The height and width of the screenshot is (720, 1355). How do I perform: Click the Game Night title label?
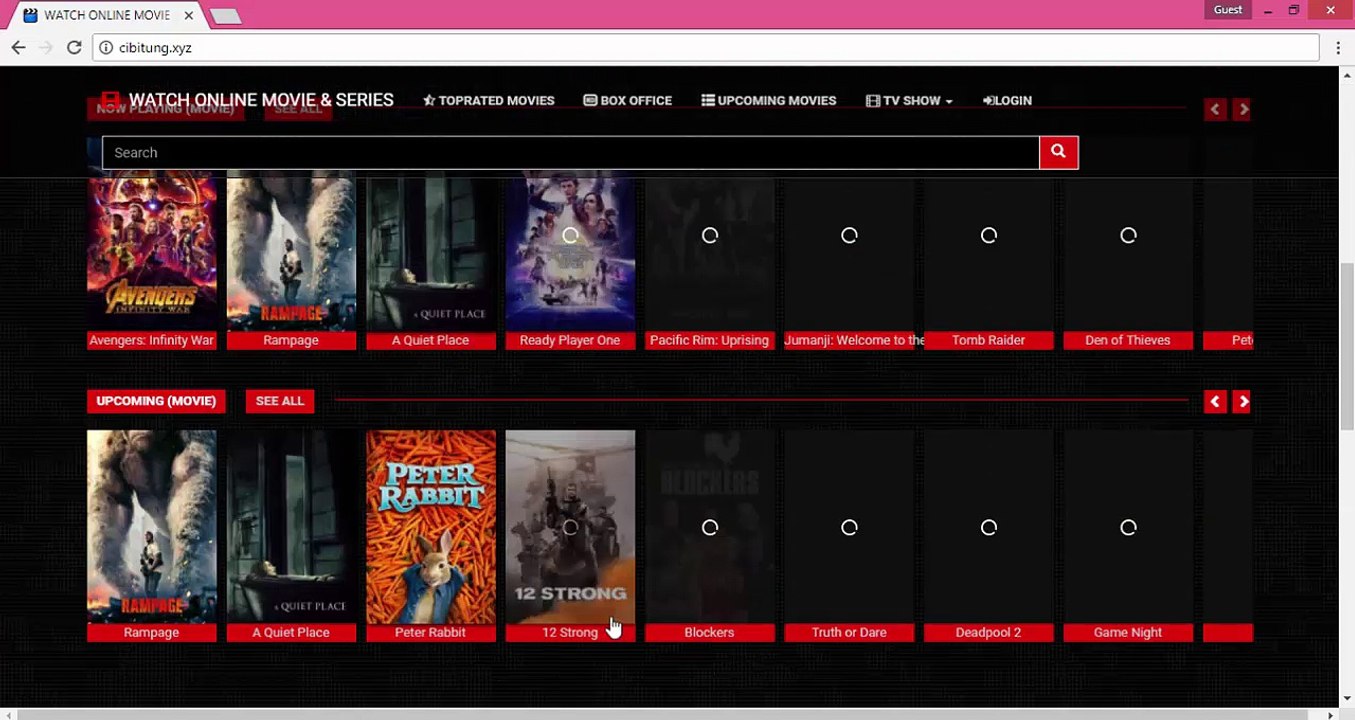(1128, 632)
